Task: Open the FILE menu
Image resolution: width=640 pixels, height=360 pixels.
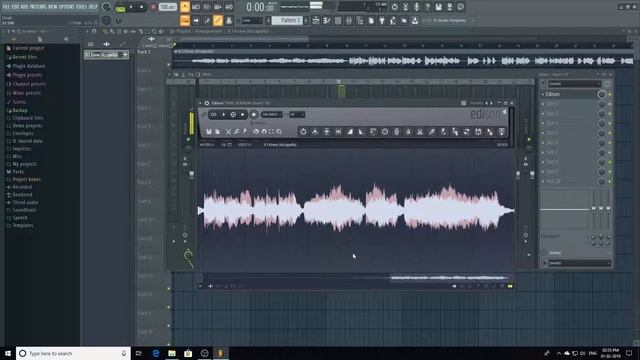Action: click(x=6, y=7)
